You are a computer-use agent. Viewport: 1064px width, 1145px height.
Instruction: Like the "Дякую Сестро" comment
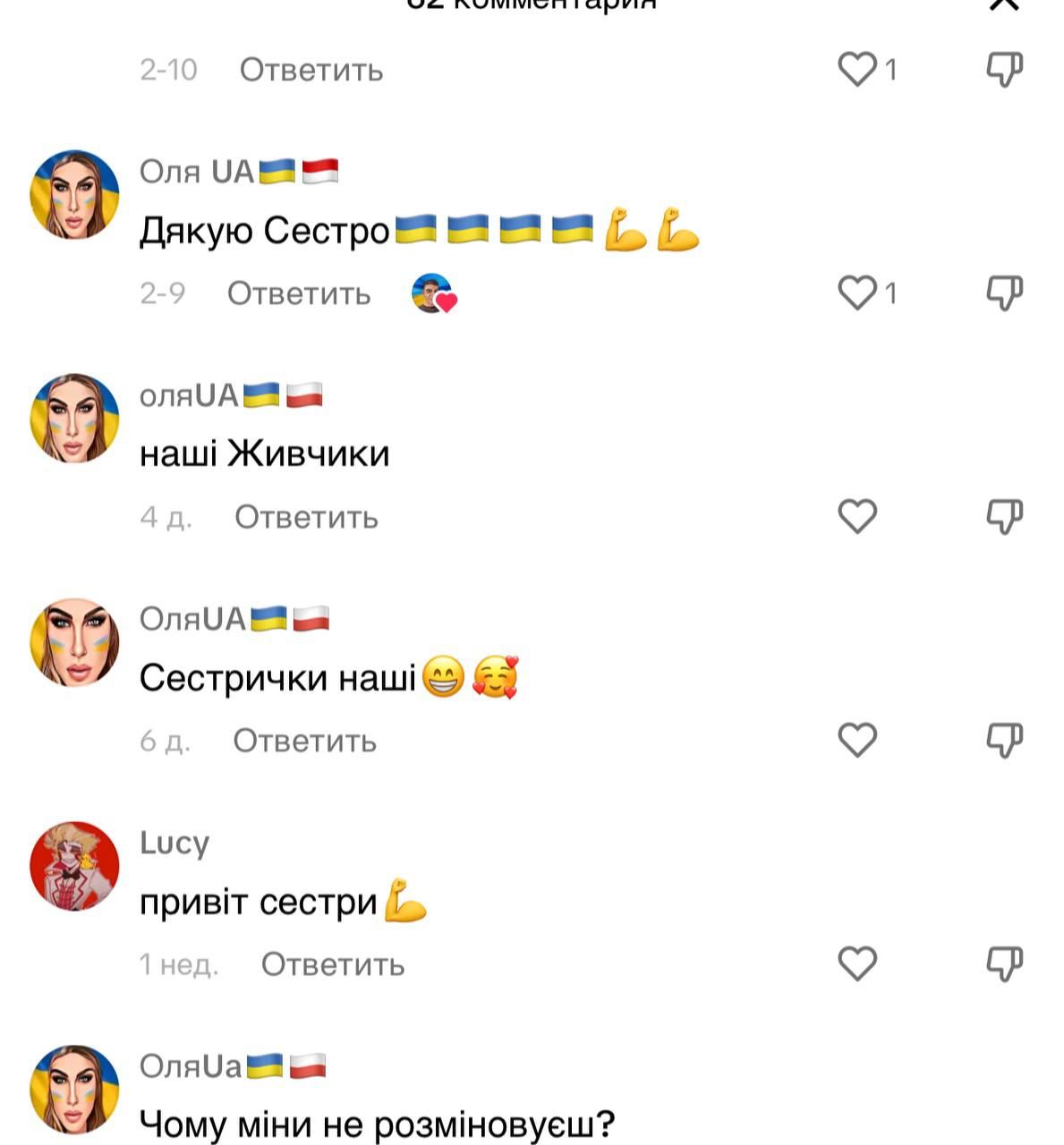point(857,293)
